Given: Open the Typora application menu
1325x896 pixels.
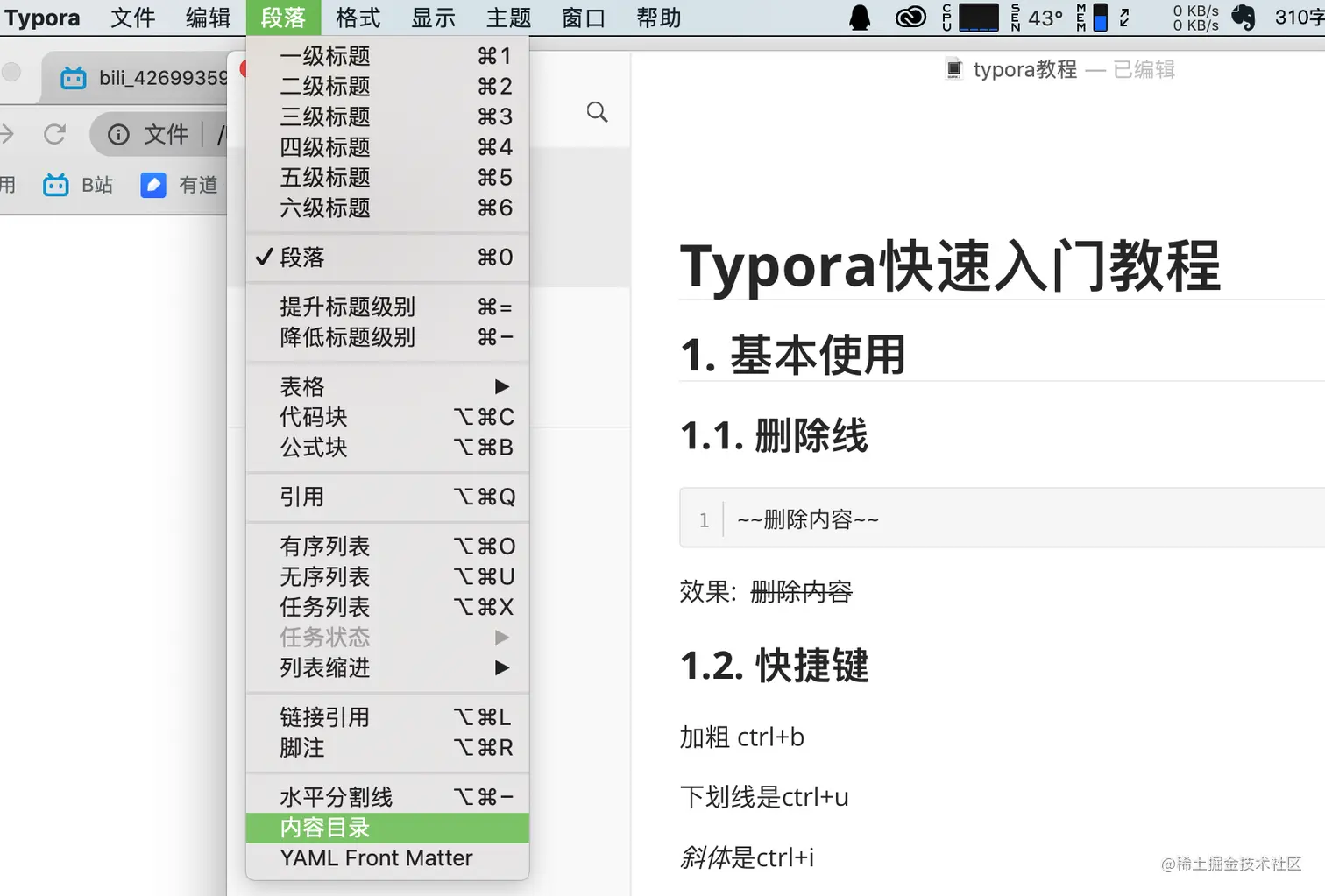Looking at the screenshot, I should (x=42, y=18).
